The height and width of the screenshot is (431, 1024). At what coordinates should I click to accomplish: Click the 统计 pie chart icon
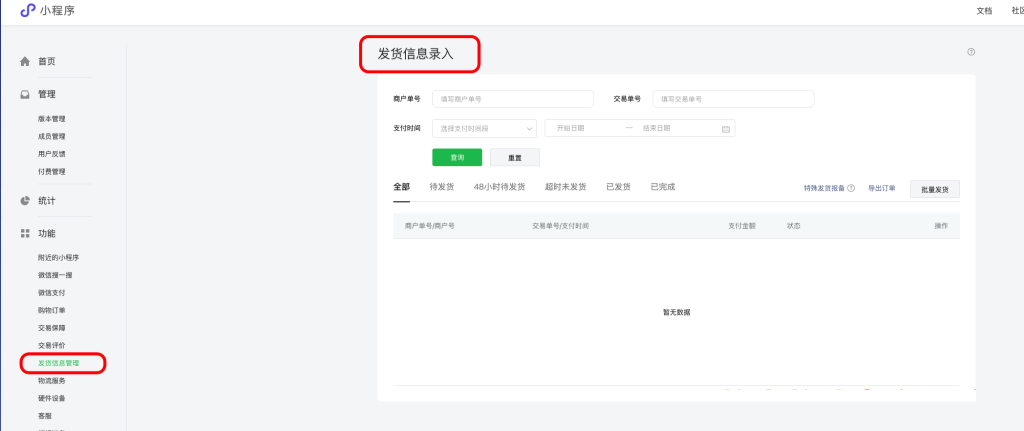pyautogui.click(x=25, y=201)
